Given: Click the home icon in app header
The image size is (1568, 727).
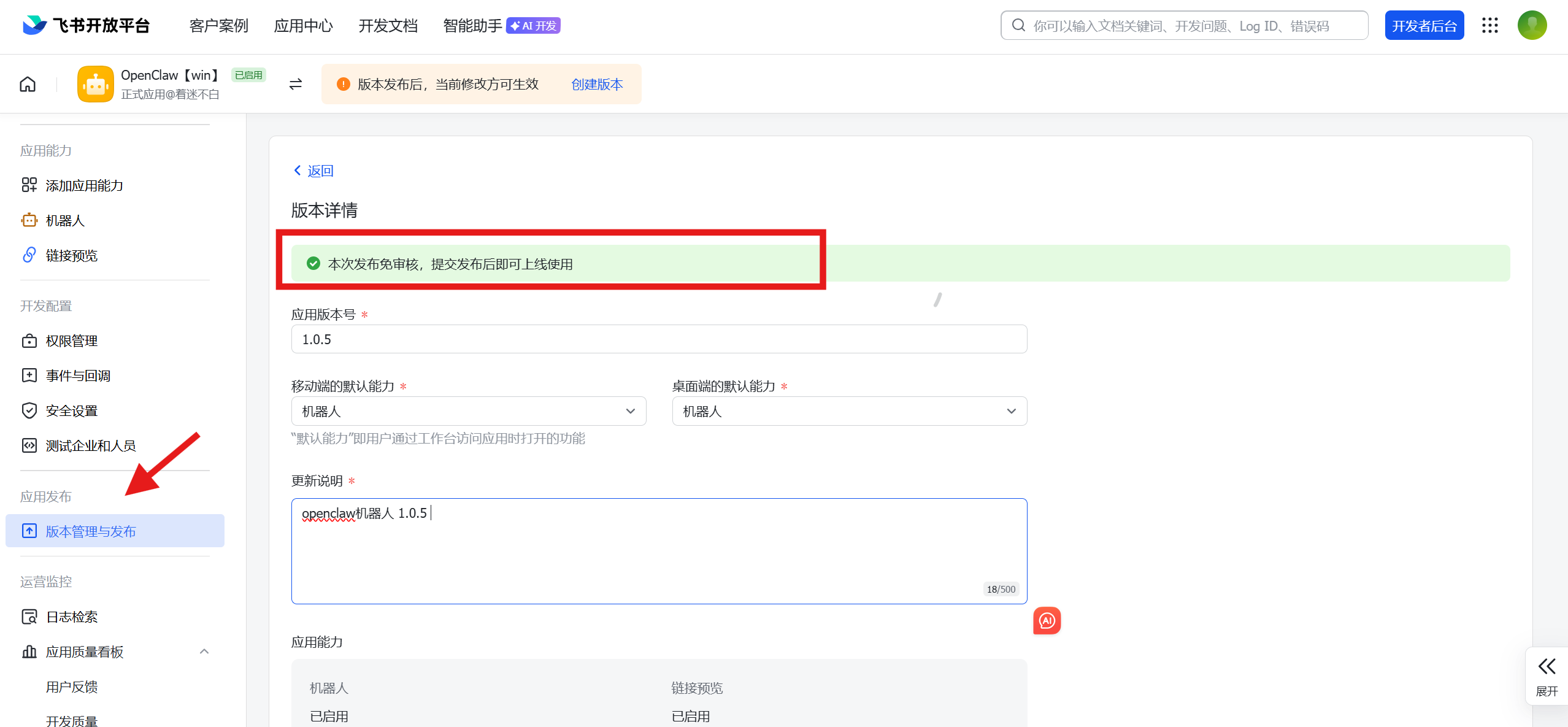Looking at the screenshot, I should (28, 84).
